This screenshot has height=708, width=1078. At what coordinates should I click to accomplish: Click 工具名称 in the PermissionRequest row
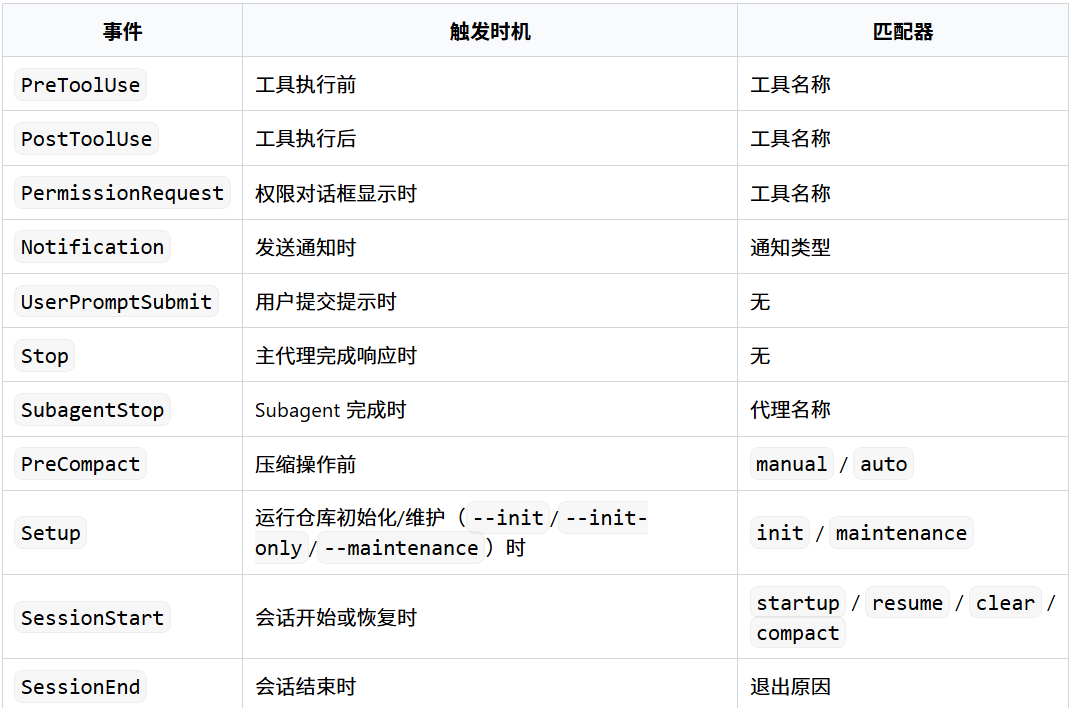[790, 193]
